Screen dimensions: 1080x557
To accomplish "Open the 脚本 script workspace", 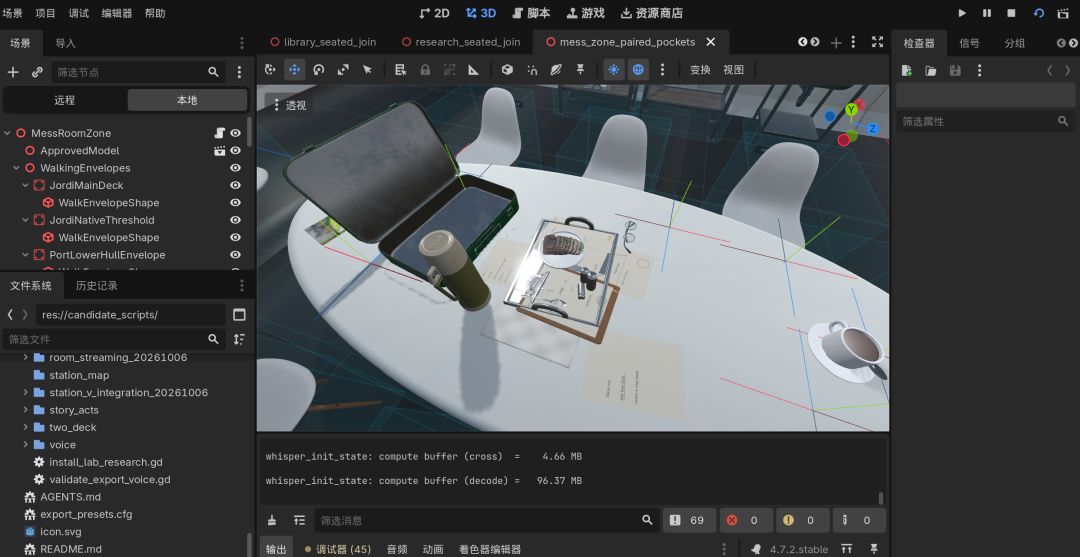I will [x=532, y=13].
